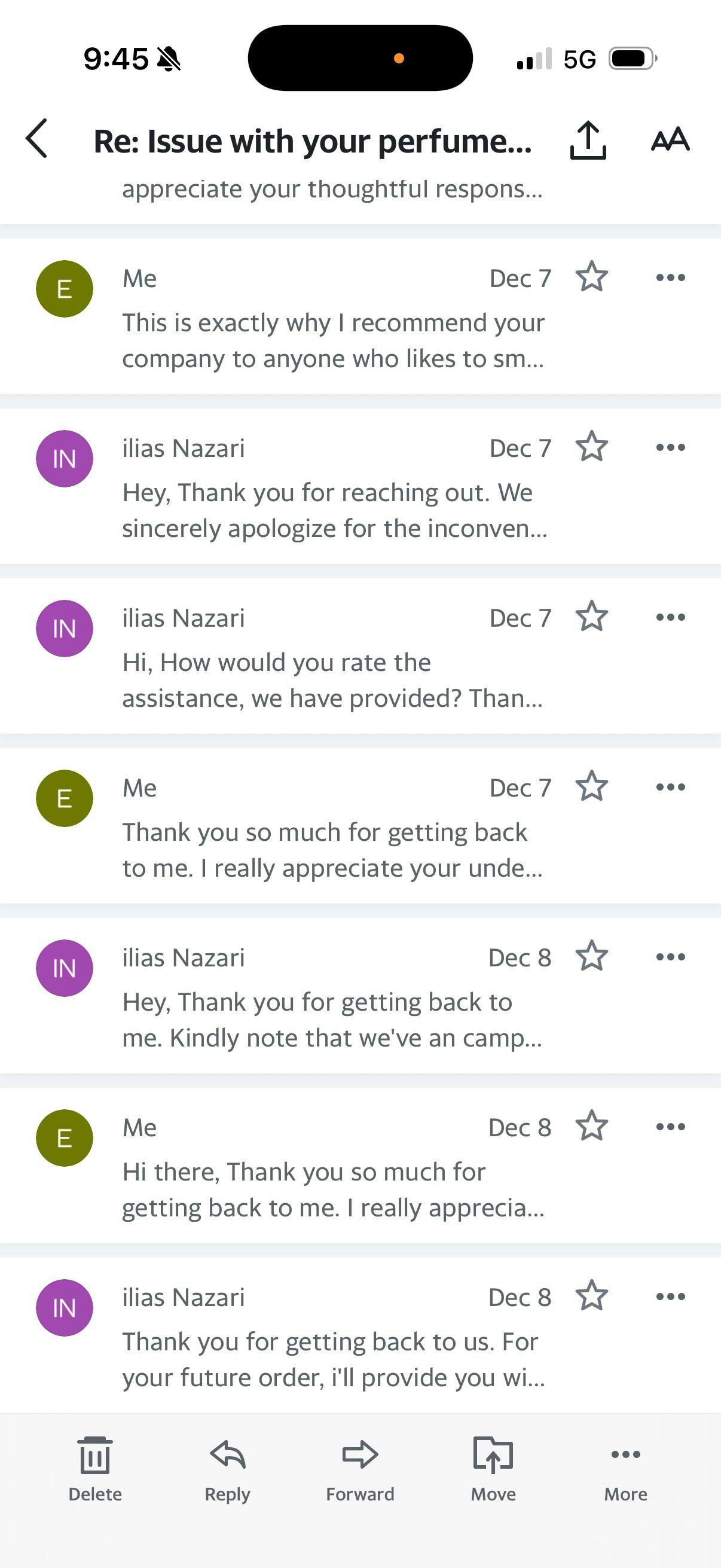Open the collapsed 'appreciate your thoughtful' message
721x1568 pixels.
332,190
